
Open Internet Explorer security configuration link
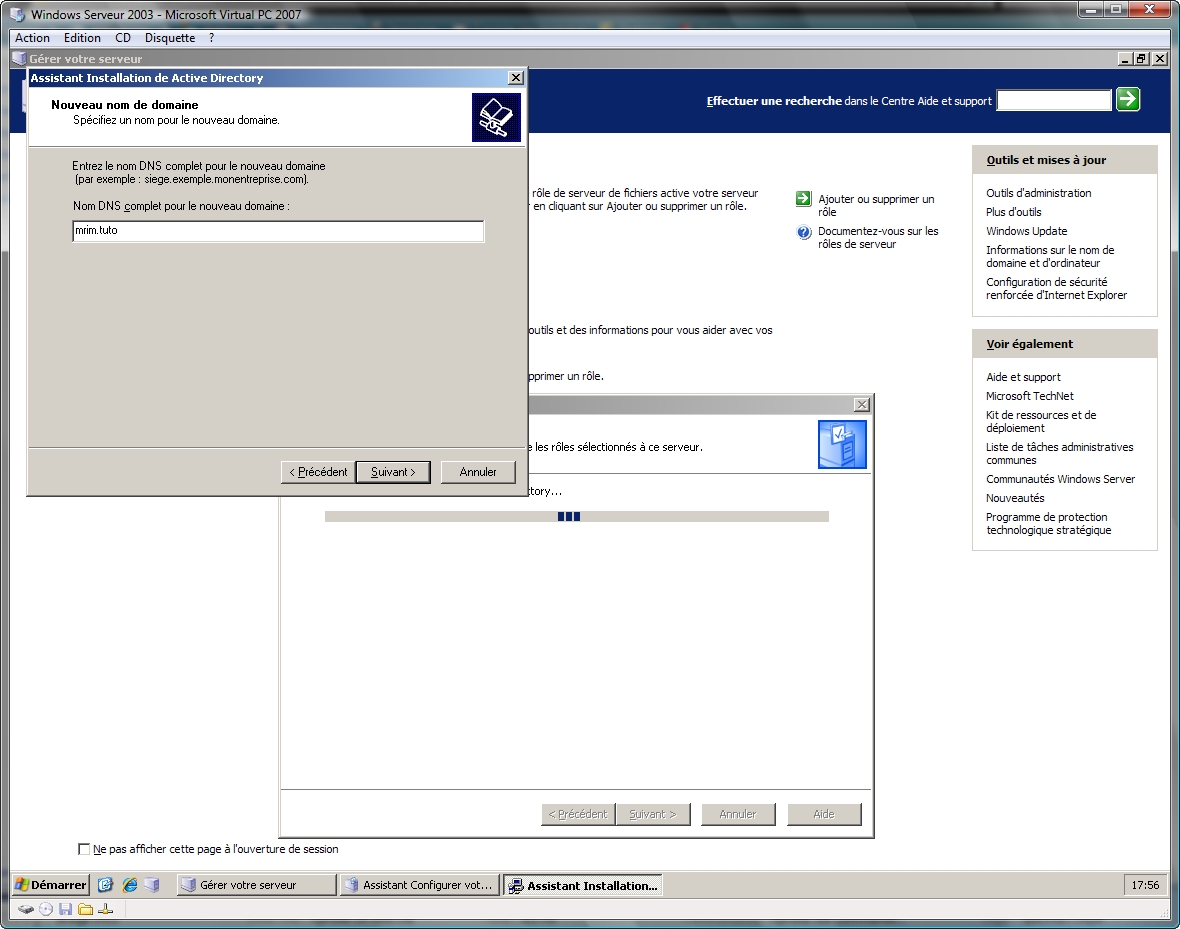pyautogui.click(x=1057, y=288)
